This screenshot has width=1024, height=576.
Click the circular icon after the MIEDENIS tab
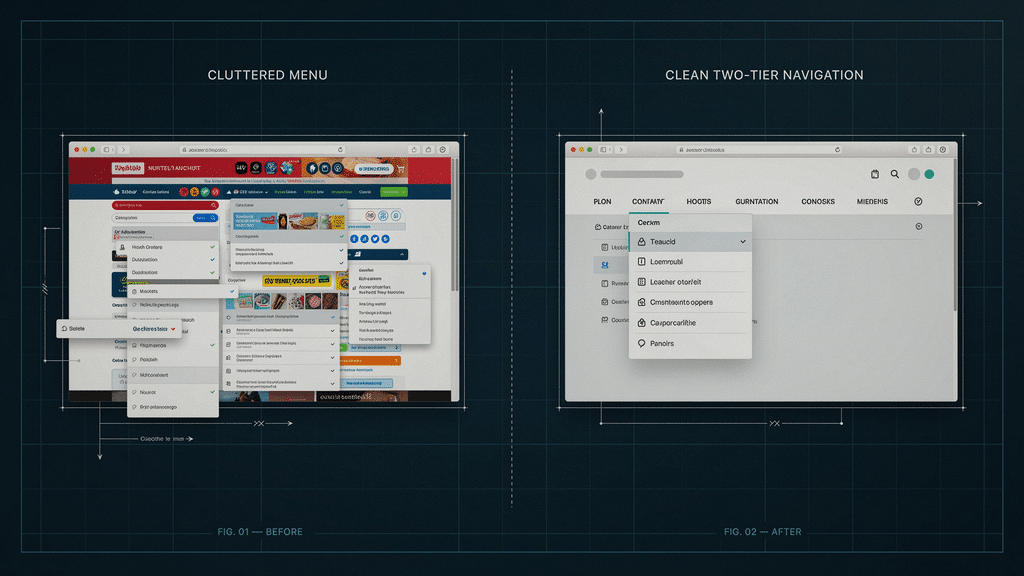click(x=918, y=202)
